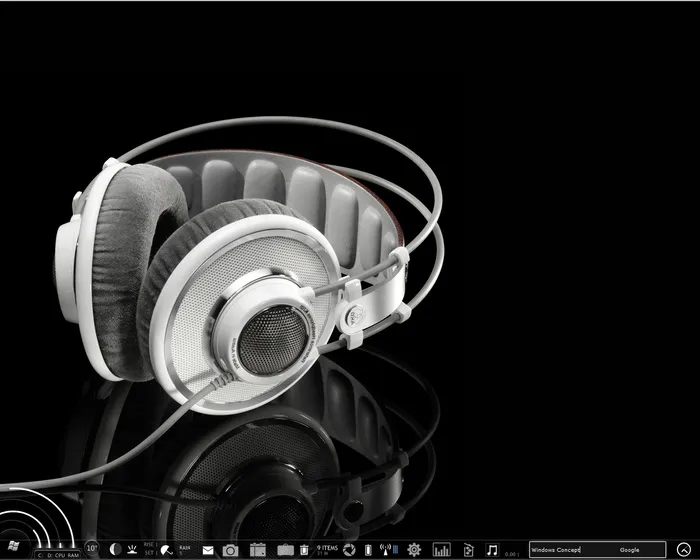Expand the dock with the up-arrow circle
700x560 pixels.
tap(684, 550)
